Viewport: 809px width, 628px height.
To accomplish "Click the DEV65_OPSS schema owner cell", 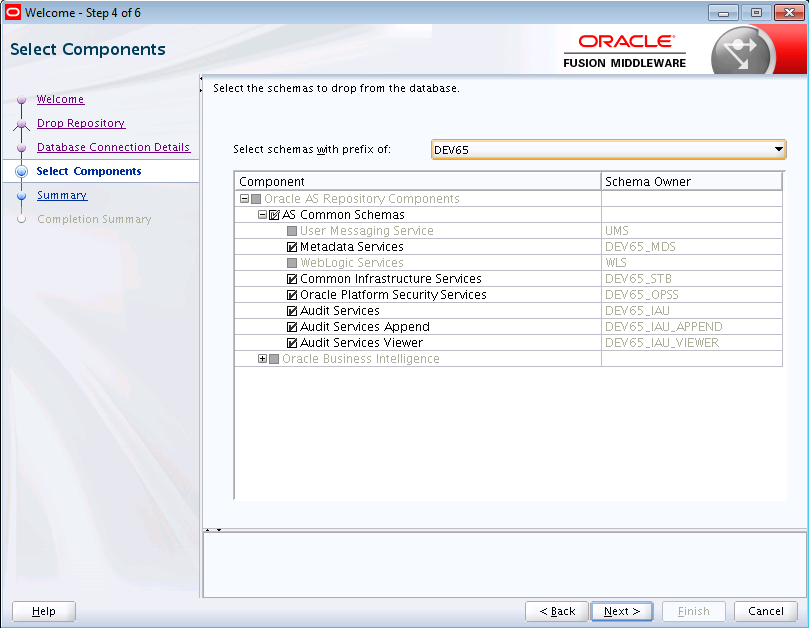I will point(692,295).
